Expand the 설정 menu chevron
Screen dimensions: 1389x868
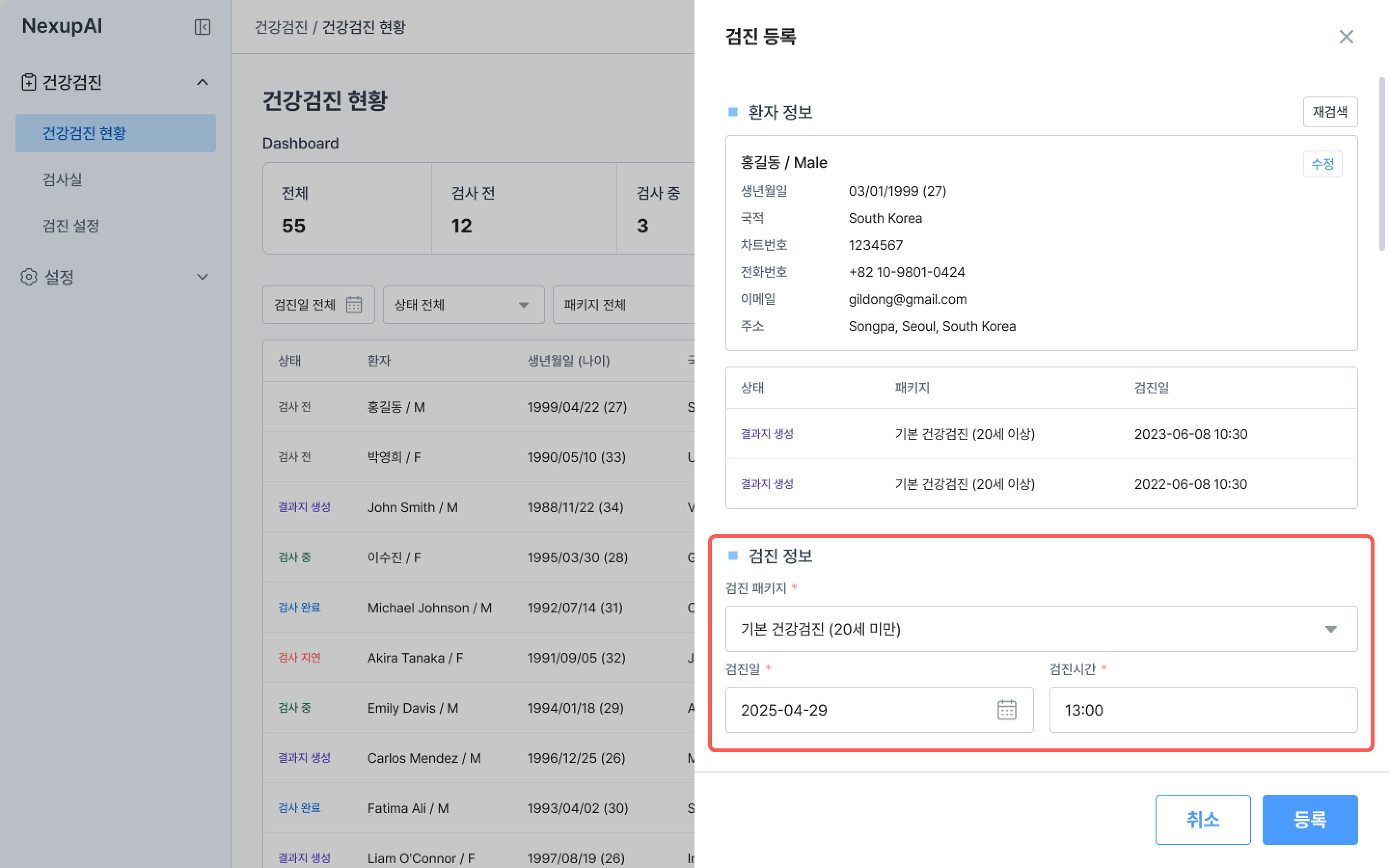point(202,277)
